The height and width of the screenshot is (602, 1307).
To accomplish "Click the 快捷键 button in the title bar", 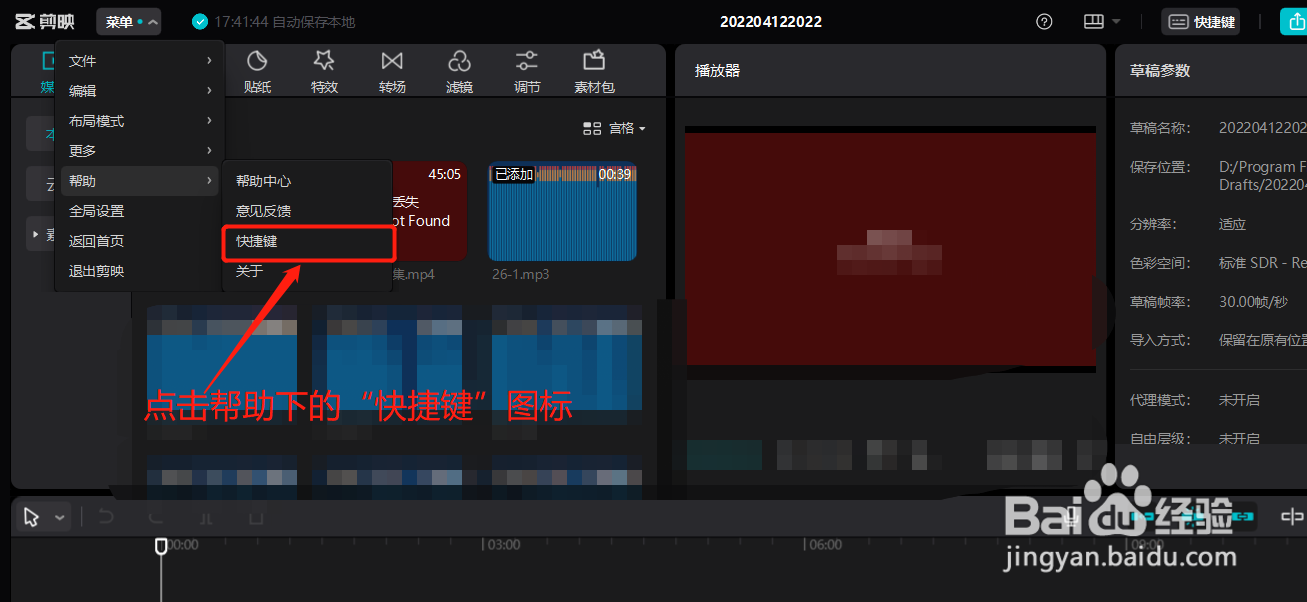I will (x=1200, y=22).
